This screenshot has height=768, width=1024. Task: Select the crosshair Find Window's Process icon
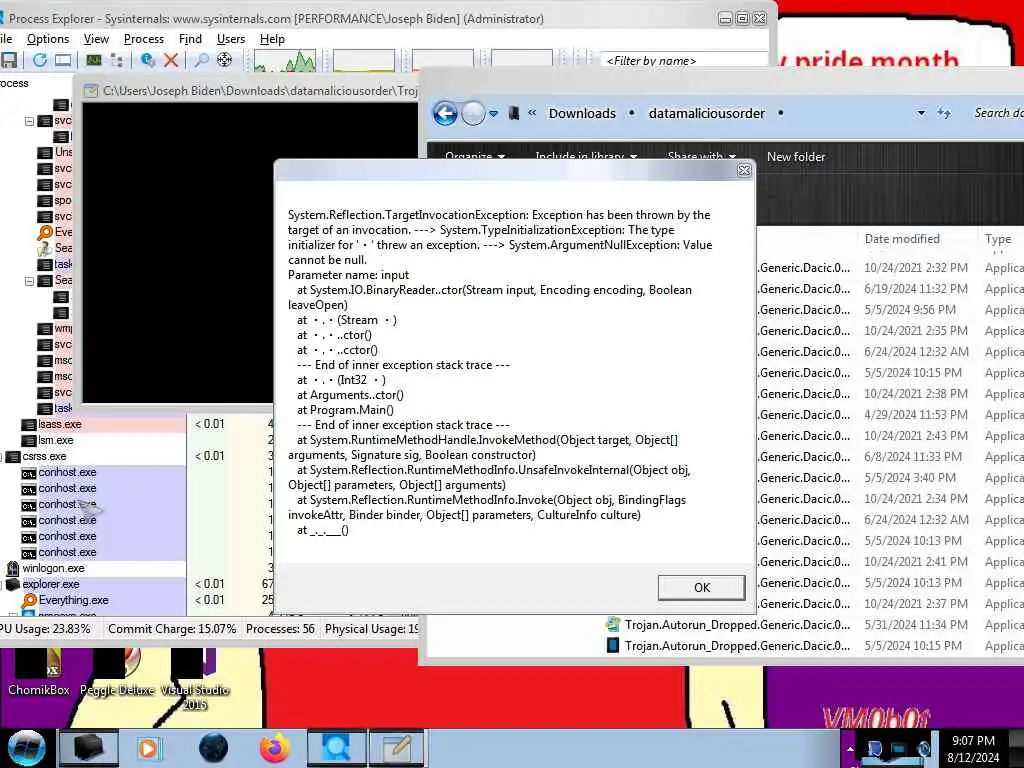pos(225,60)
